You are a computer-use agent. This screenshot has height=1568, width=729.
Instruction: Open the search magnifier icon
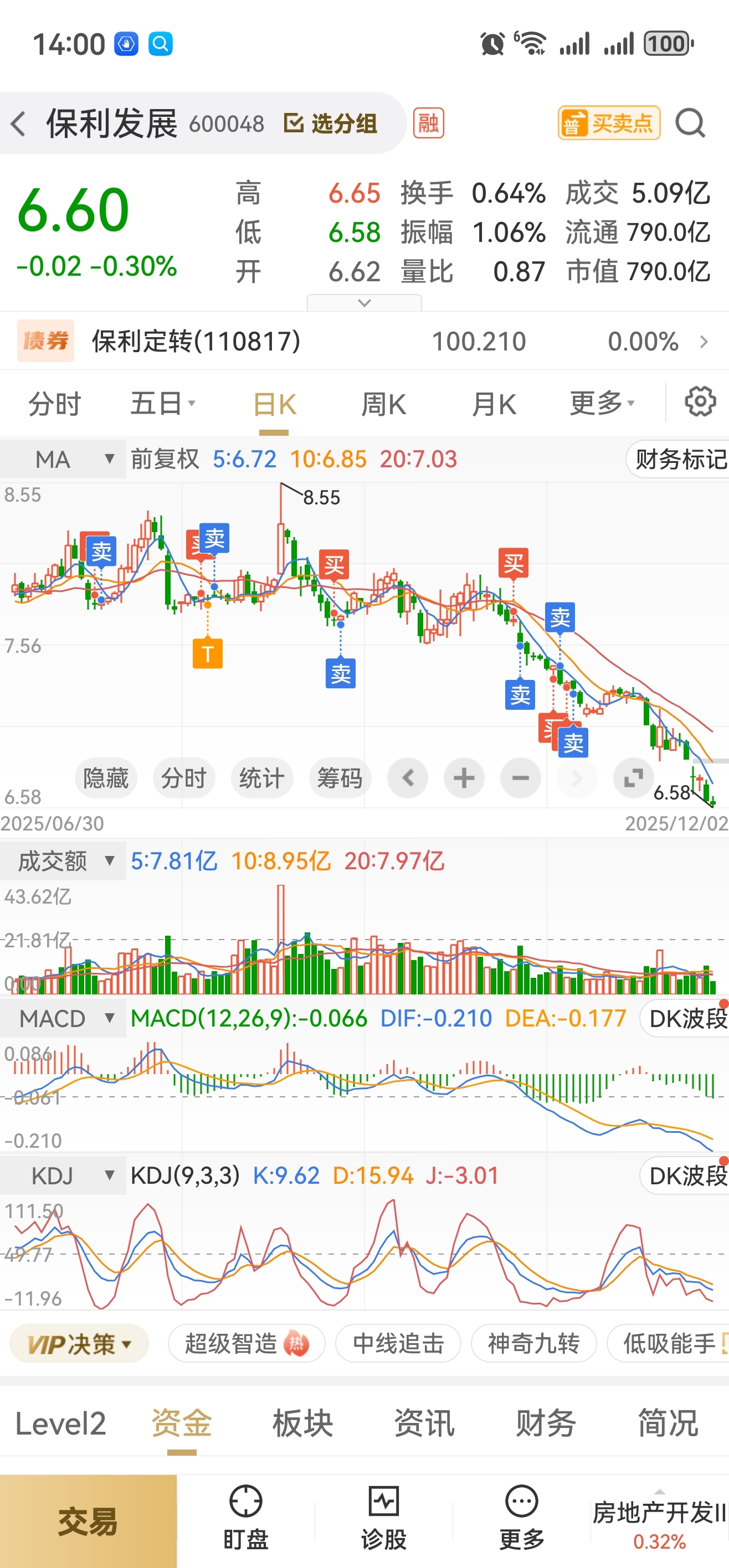690,123
